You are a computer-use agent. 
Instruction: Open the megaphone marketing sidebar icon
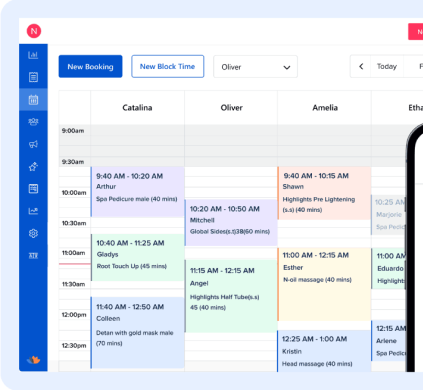(x=33, y=144)
